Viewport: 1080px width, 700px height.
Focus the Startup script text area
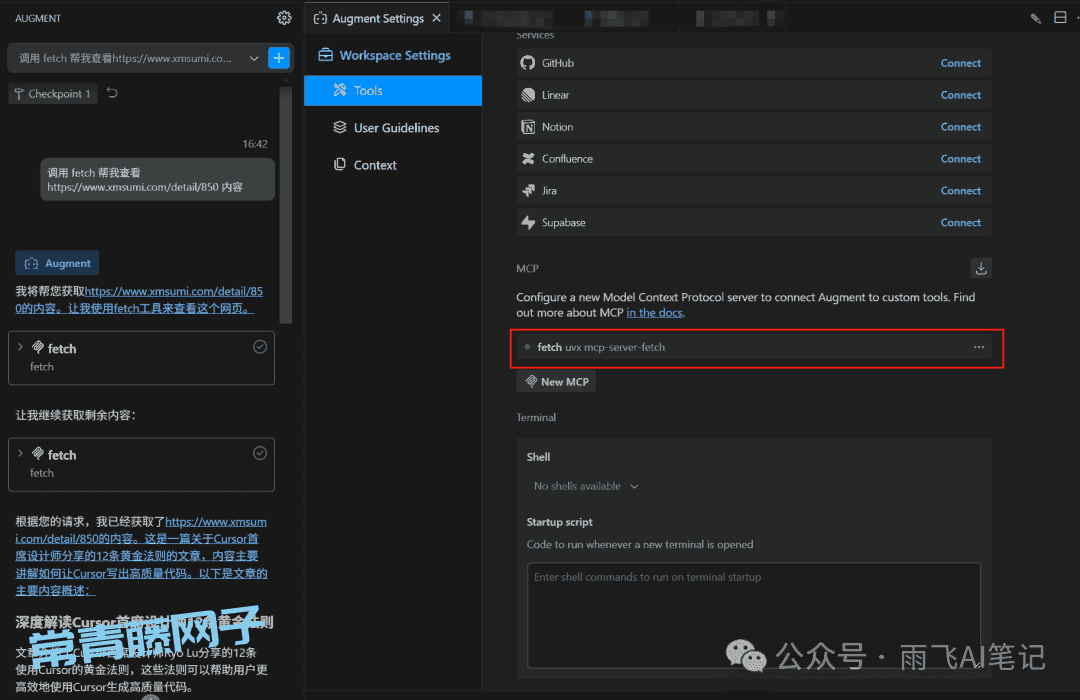tap(754, 615)
